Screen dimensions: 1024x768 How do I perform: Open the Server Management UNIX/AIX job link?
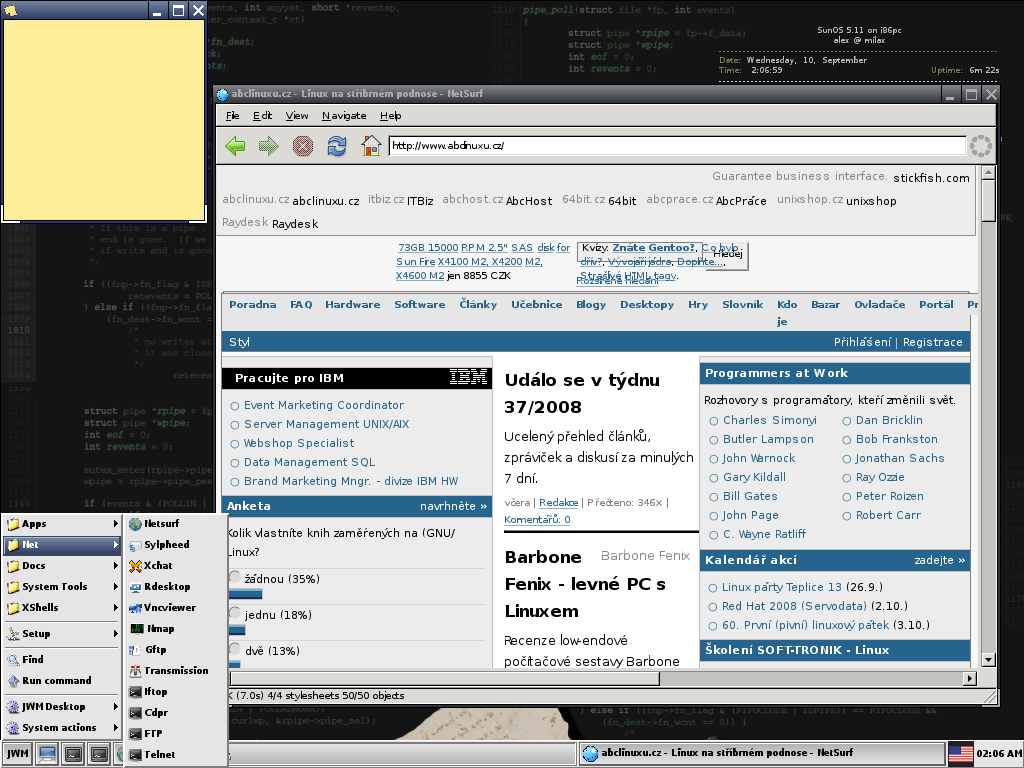(327, 424)
